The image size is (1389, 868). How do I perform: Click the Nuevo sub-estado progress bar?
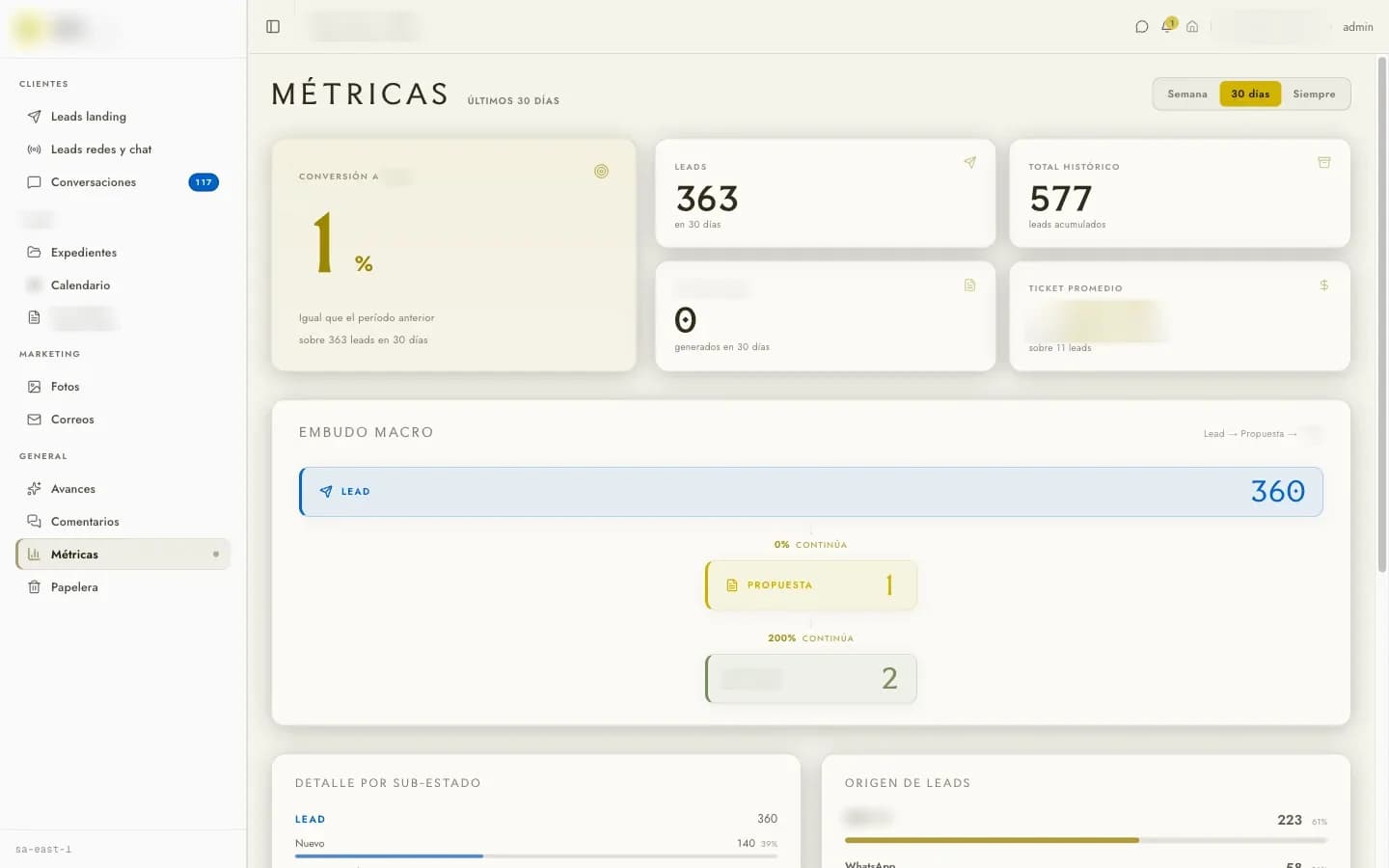coord(535,855)
